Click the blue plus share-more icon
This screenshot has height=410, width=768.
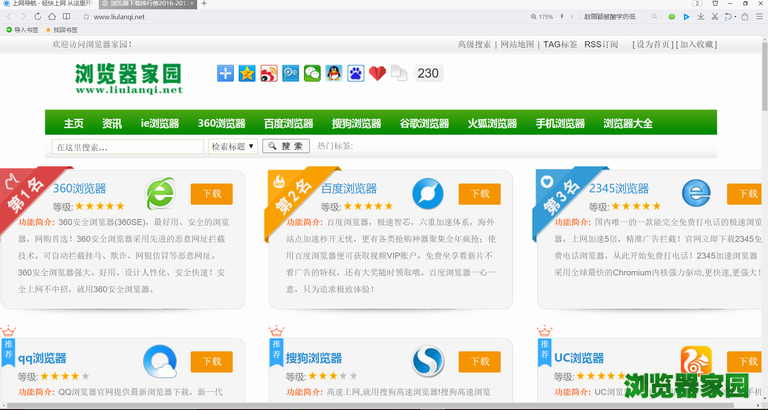(x=225, y=73)
